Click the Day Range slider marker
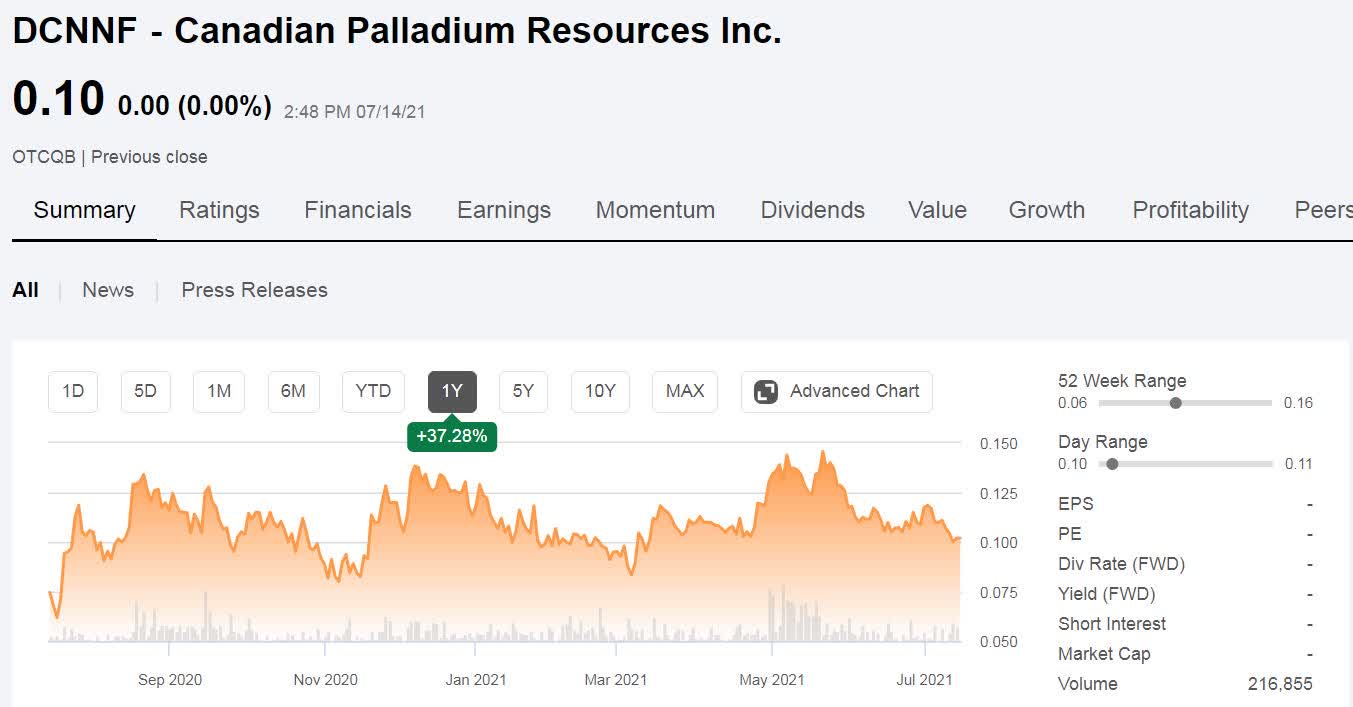1353x707 pixels. point(1112,464)
